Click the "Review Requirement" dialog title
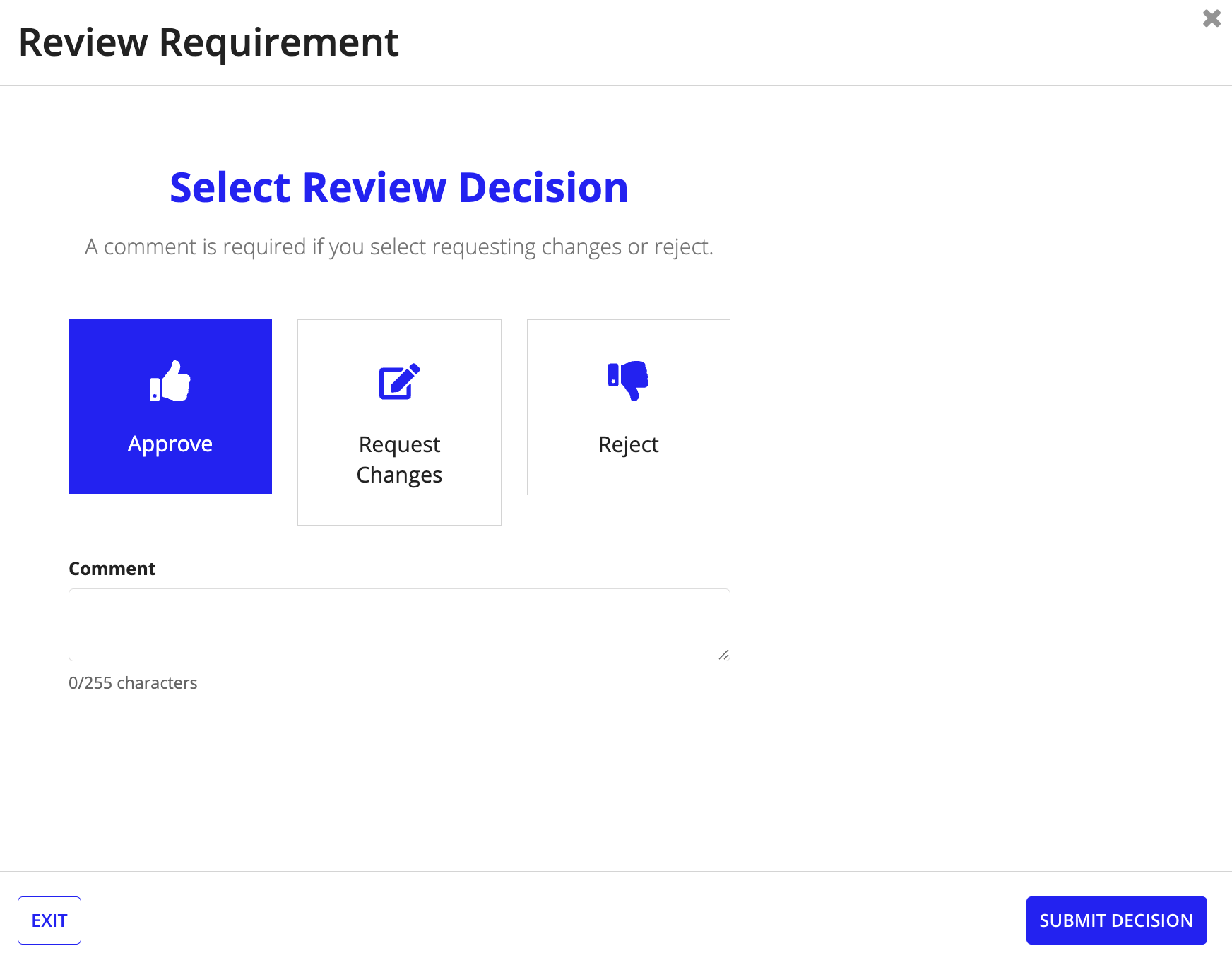 [208, 42]
